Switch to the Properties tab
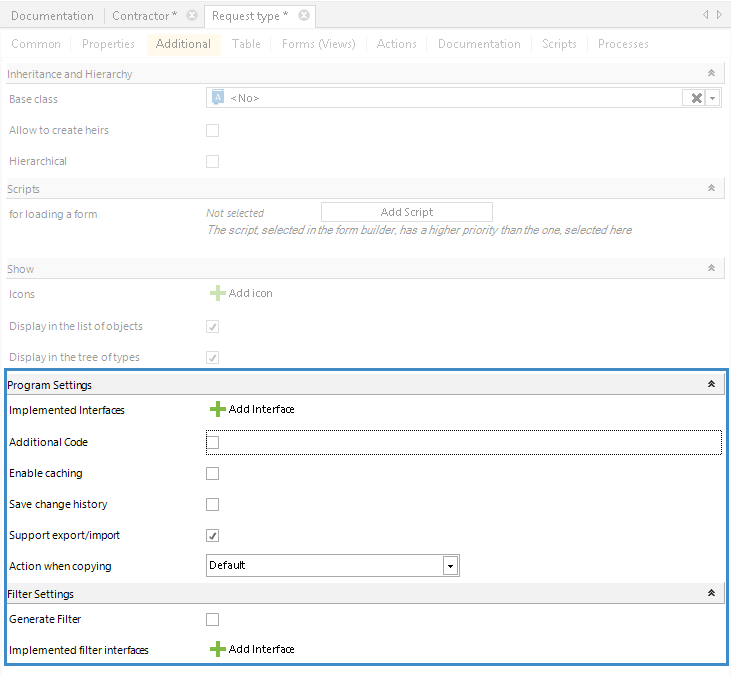The image size is (731, 676). [x=108, y=44]
